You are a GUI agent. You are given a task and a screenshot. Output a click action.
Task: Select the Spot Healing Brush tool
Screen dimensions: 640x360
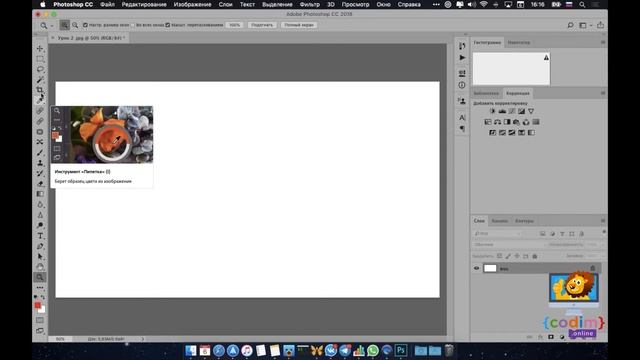coord(40,111)
